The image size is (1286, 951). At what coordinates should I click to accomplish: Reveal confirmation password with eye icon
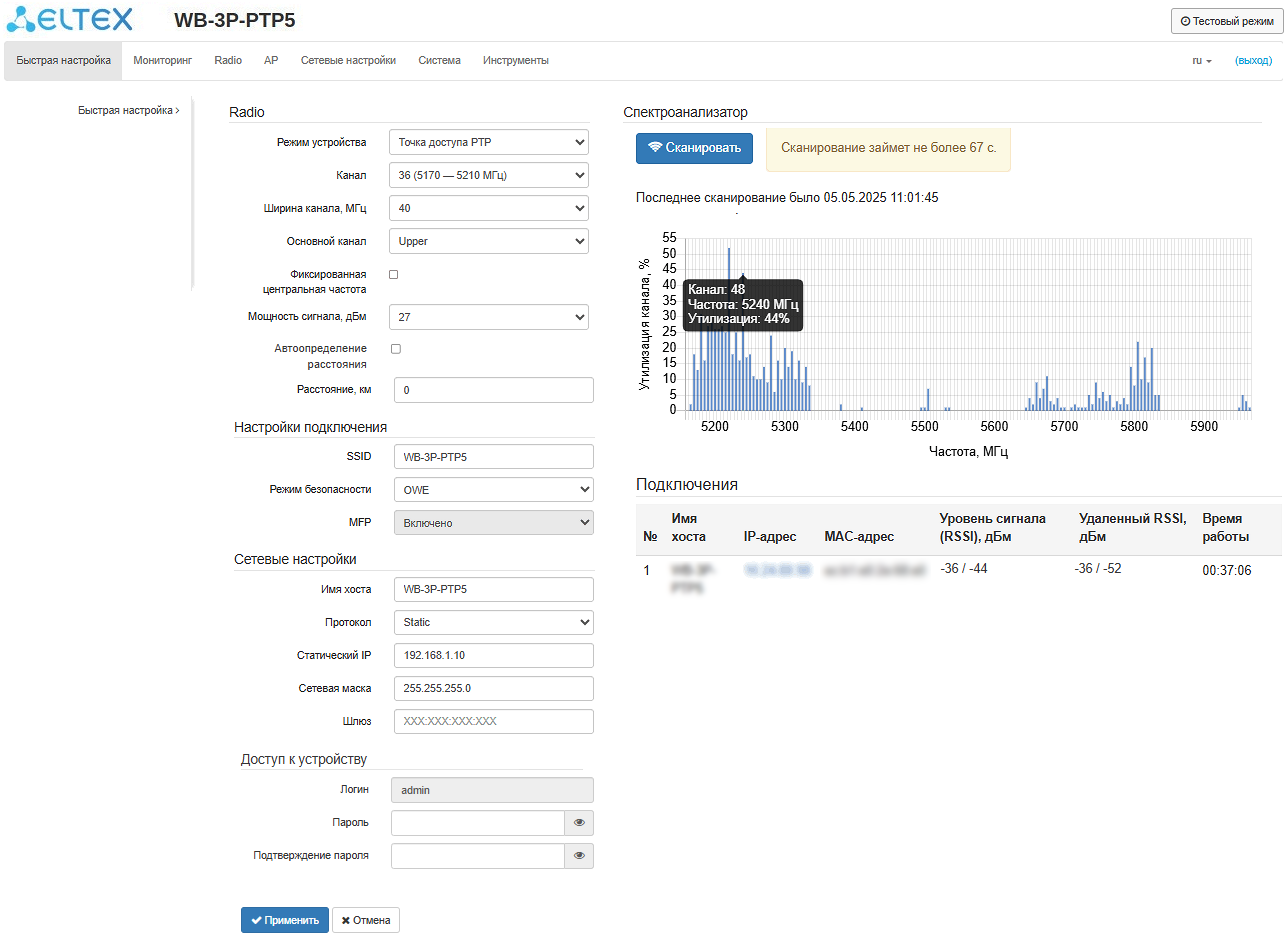[579, 856]
